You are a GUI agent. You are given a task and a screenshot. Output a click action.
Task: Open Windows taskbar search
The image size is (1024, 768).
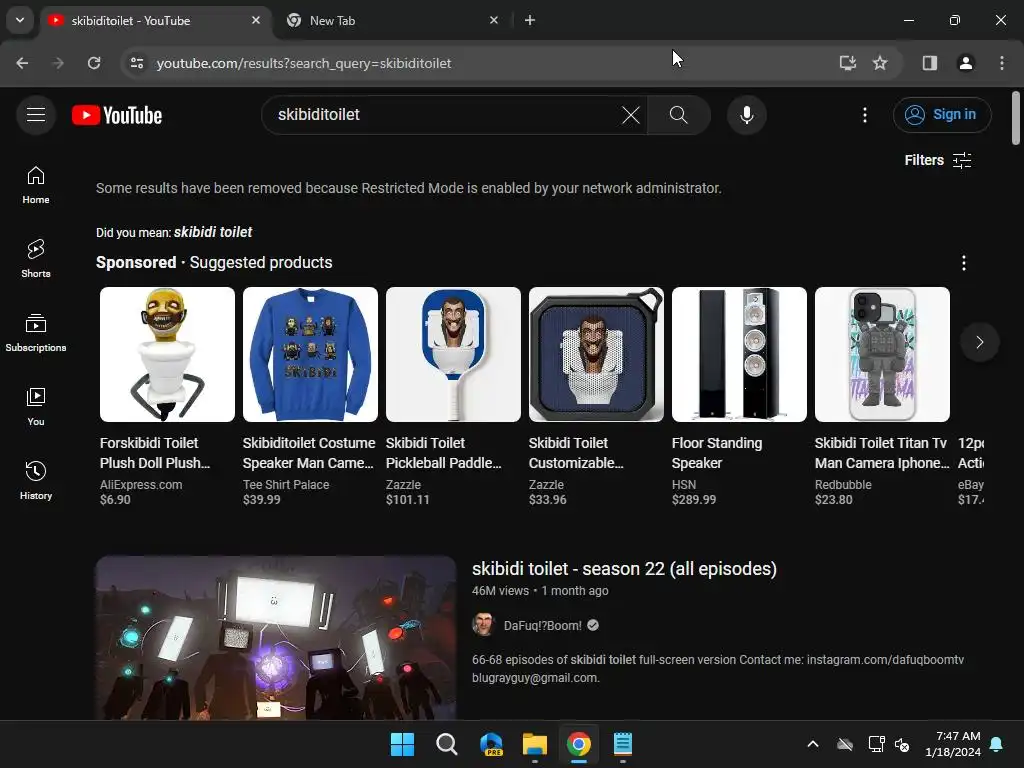point(447,744)
